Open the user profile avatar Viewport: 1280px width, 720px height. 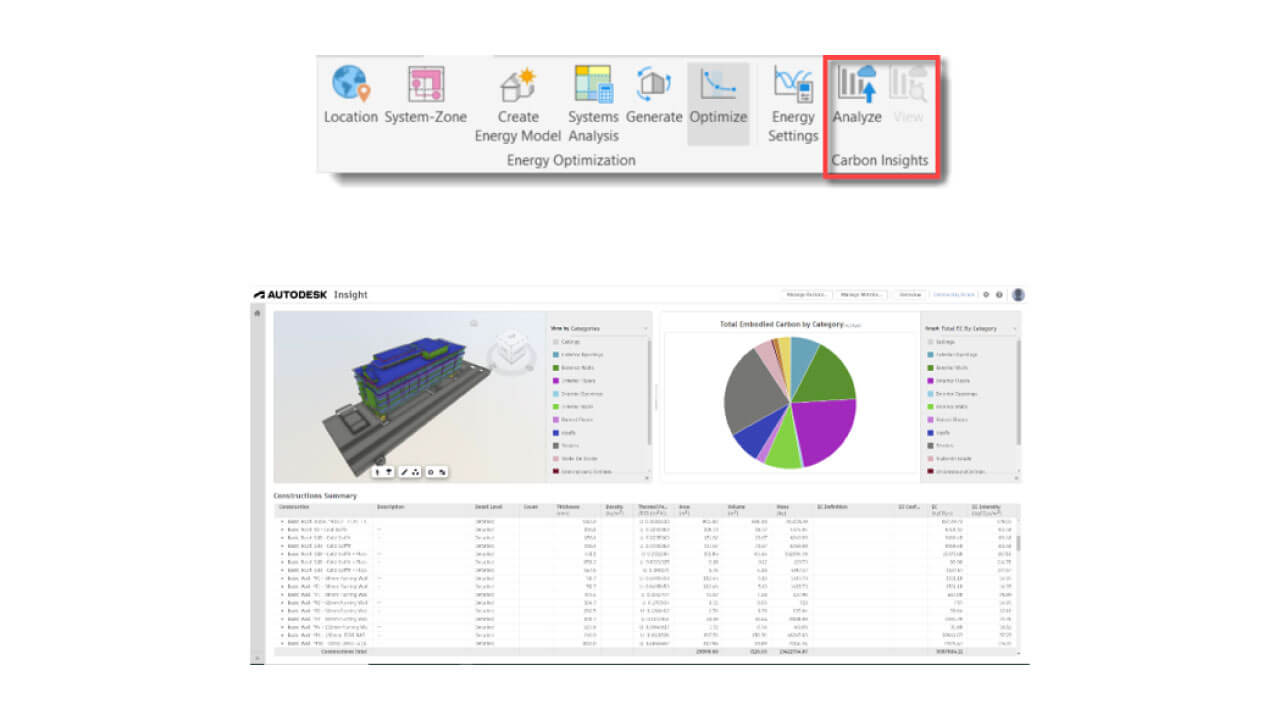[1018, 295]
